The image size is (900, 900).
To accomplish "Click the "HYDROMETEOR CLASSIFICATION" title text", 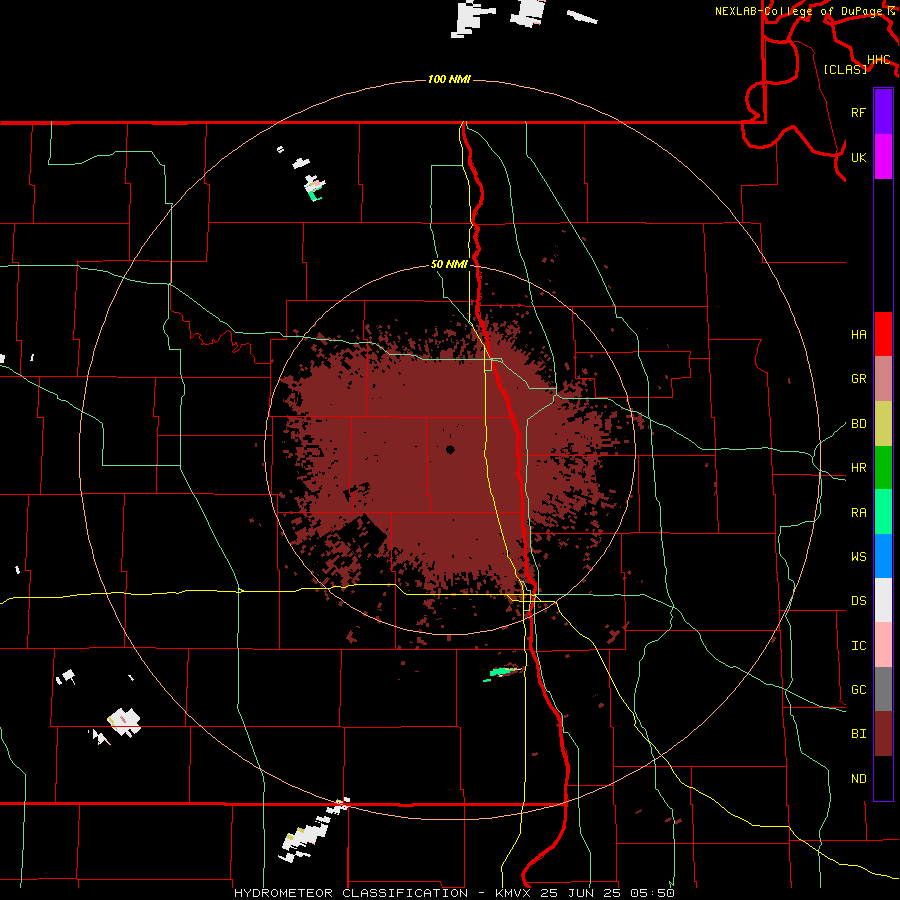I will 351,893.
